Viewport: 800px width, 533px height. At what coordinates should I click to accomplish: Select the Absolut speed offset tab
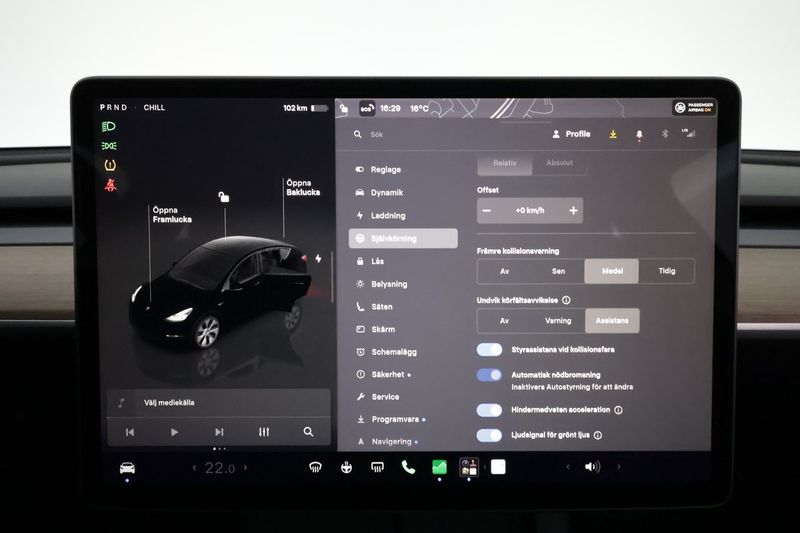[559, 163]
